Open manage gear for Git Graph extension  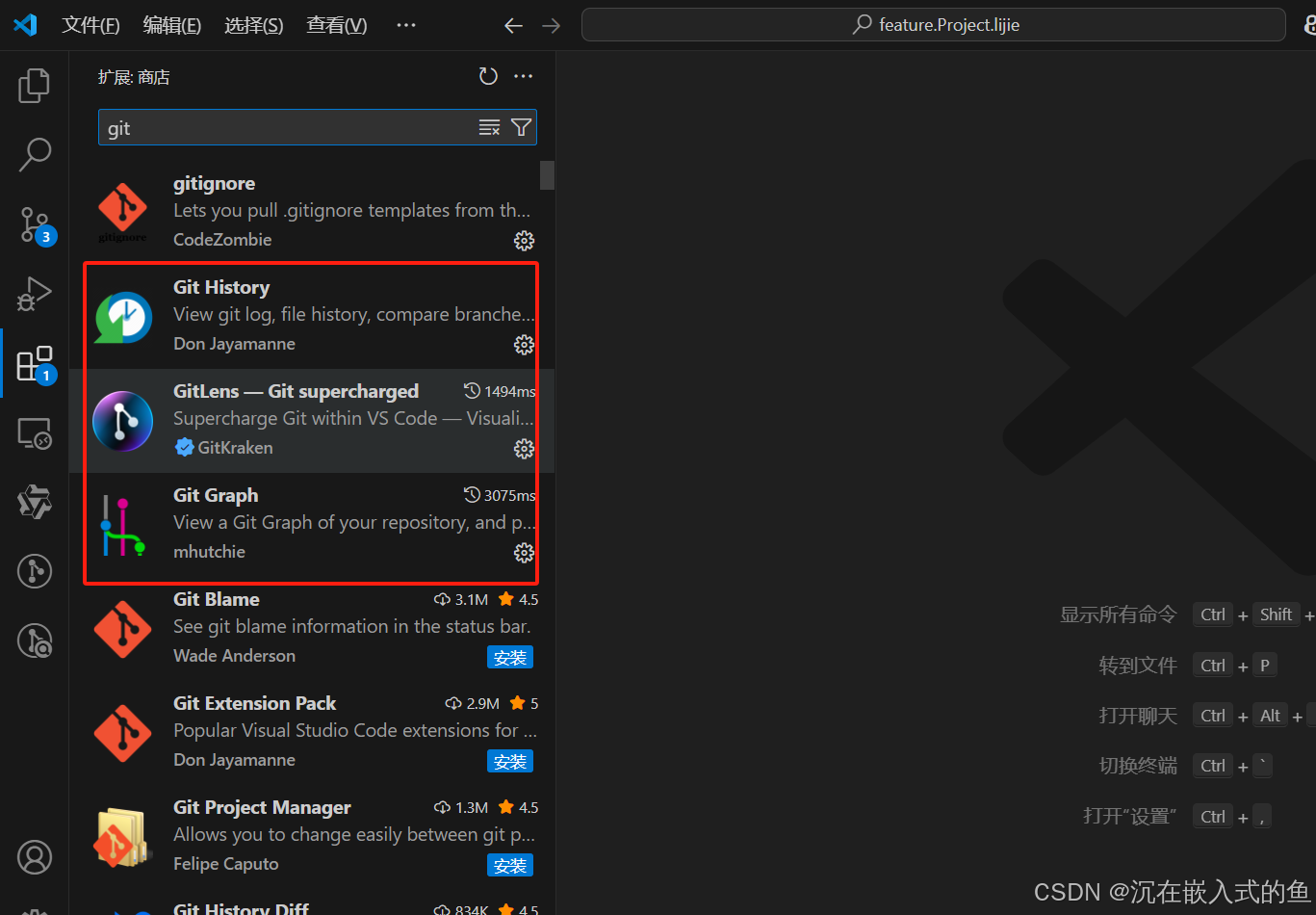[524, 552]
